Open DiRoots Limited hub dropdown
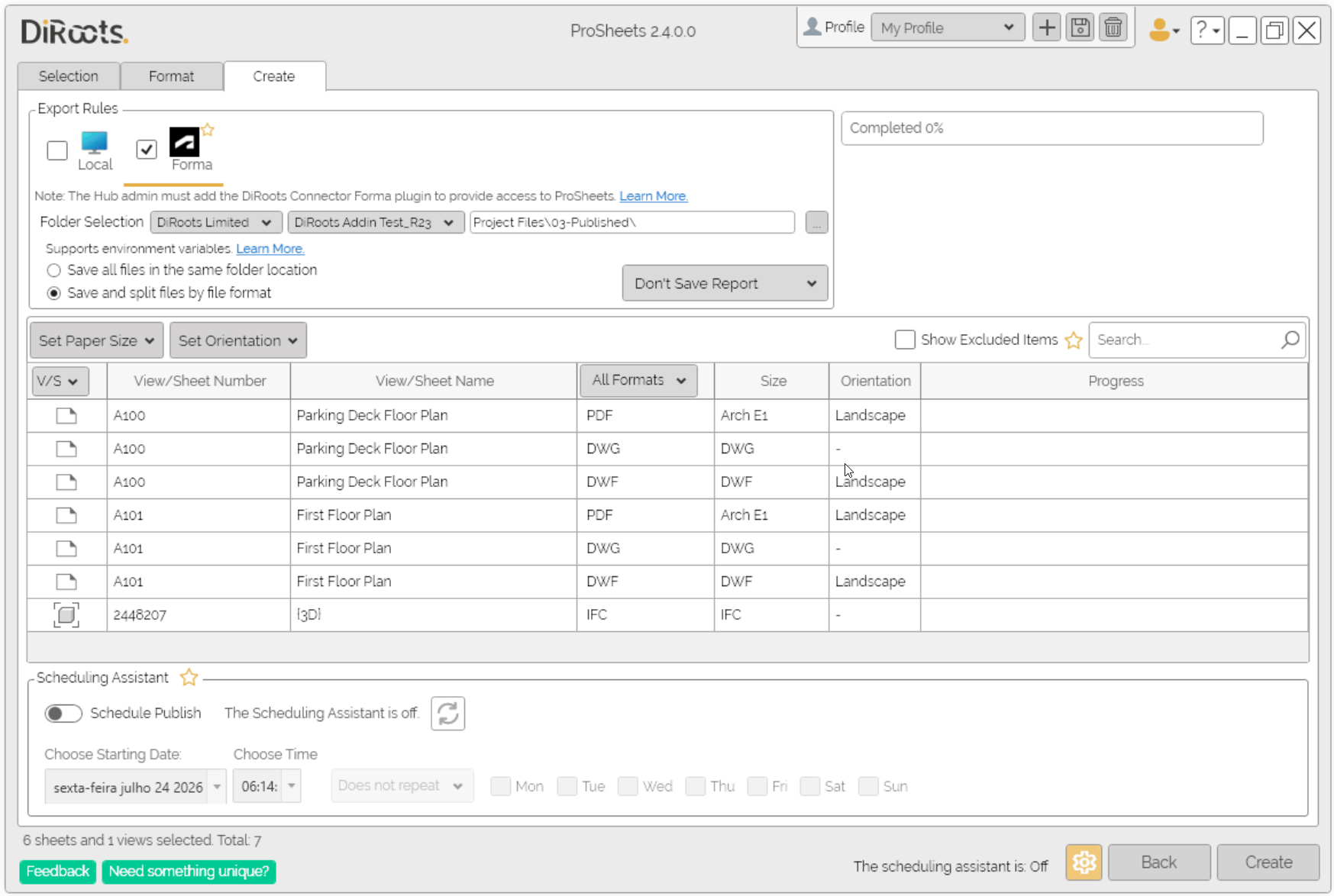The height and width of the screenshot is (896, 1334). point(216,223)
